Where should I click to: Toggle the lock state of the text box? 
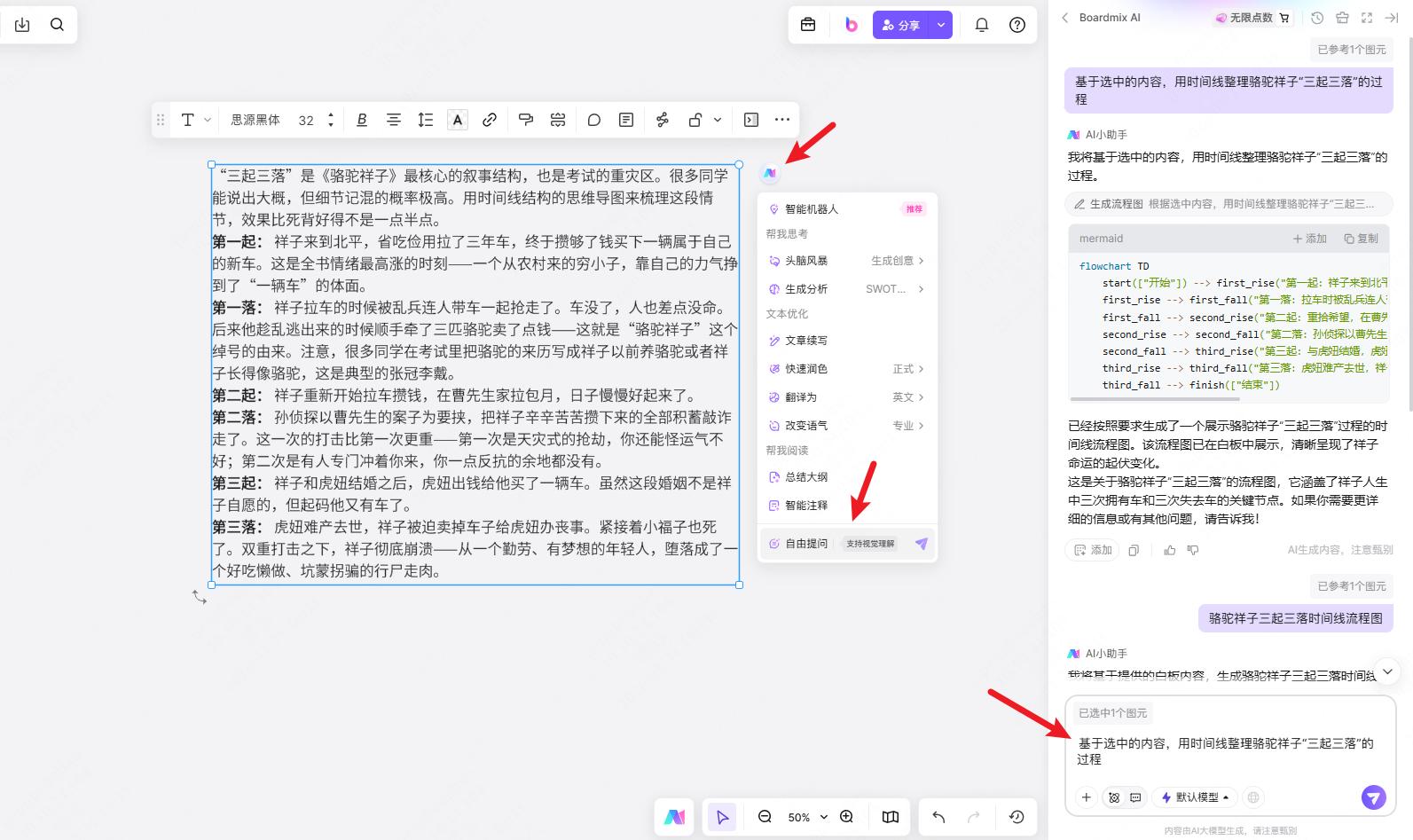pyautogui.click(x=695, y=120)
